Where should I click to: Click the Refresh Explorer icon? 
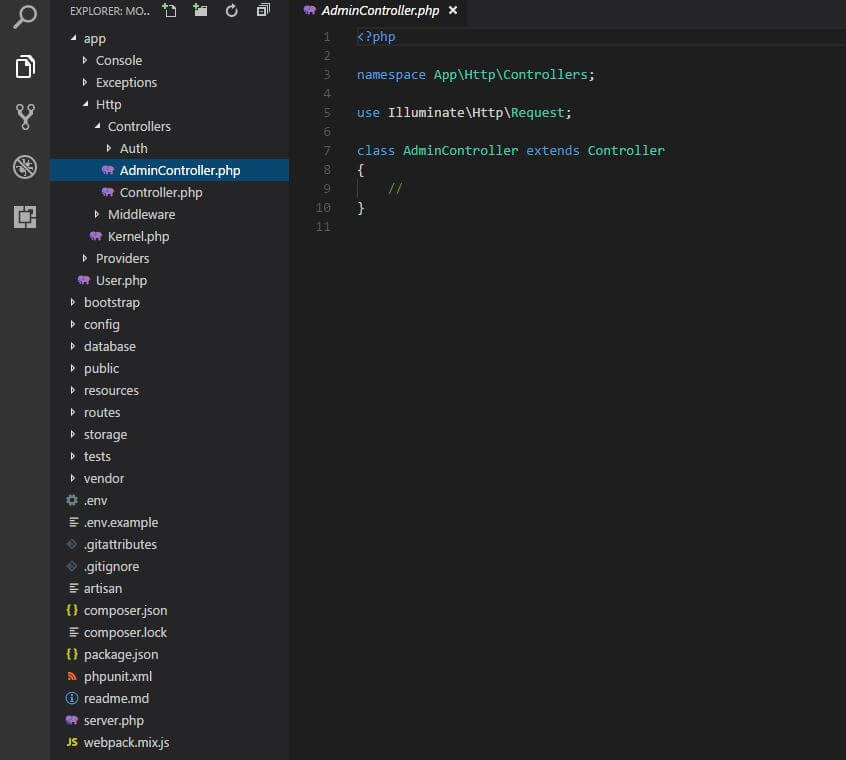(231, 10)
